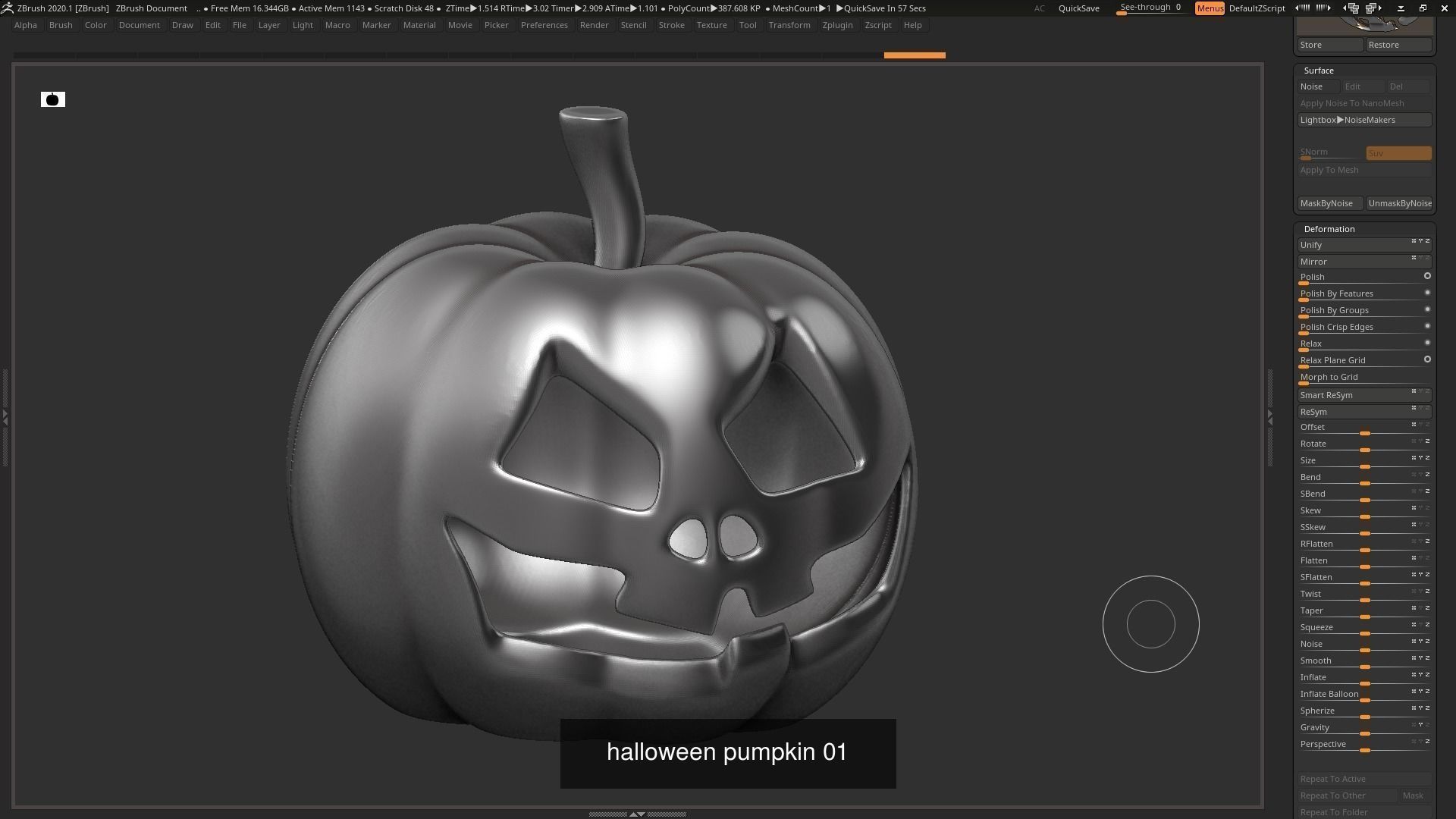Open the Document menu
The width and height of the screenshot is (1456, 819).
[x=140, y=25]
